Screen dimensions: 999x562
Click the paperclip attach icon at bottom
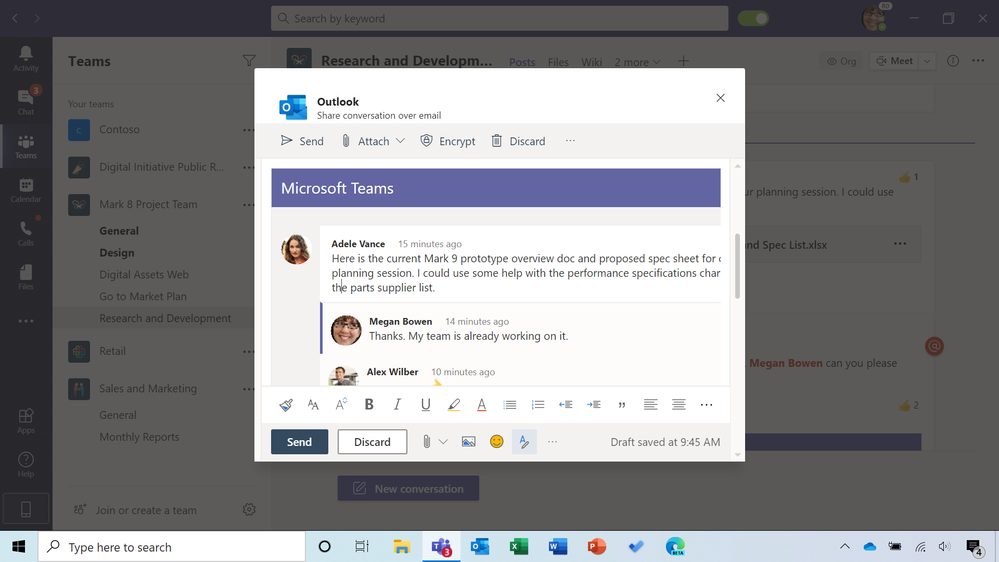tap(426, 442)
